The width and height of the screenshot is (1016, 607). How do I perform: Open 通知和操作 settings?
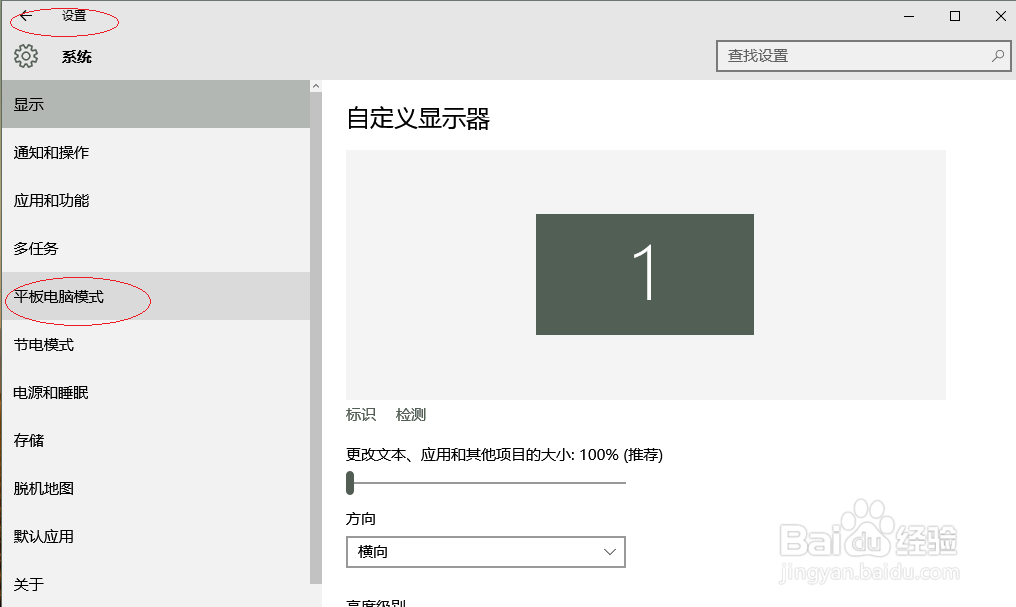[50, 152]
